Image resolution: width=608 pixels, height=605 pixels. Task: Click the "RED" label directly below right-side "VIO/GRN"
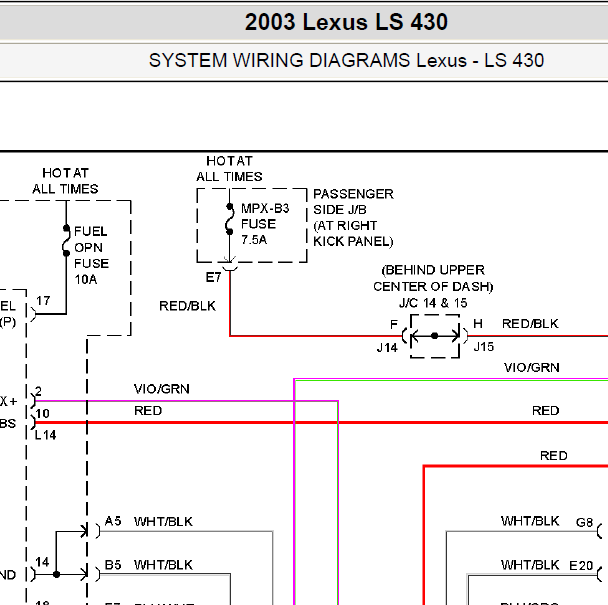[546, 411]
